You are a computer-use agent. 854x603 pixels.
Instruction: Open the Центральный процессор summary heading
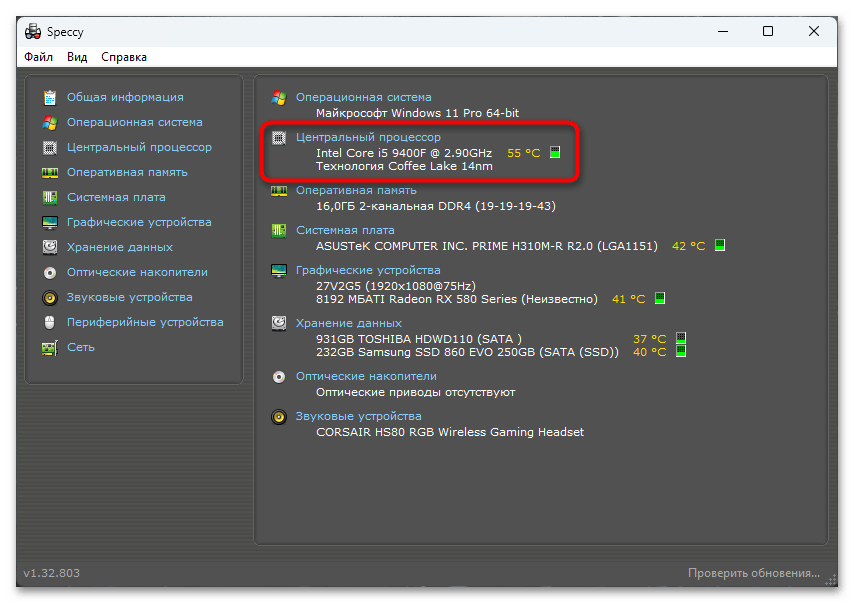pos(368,137)
